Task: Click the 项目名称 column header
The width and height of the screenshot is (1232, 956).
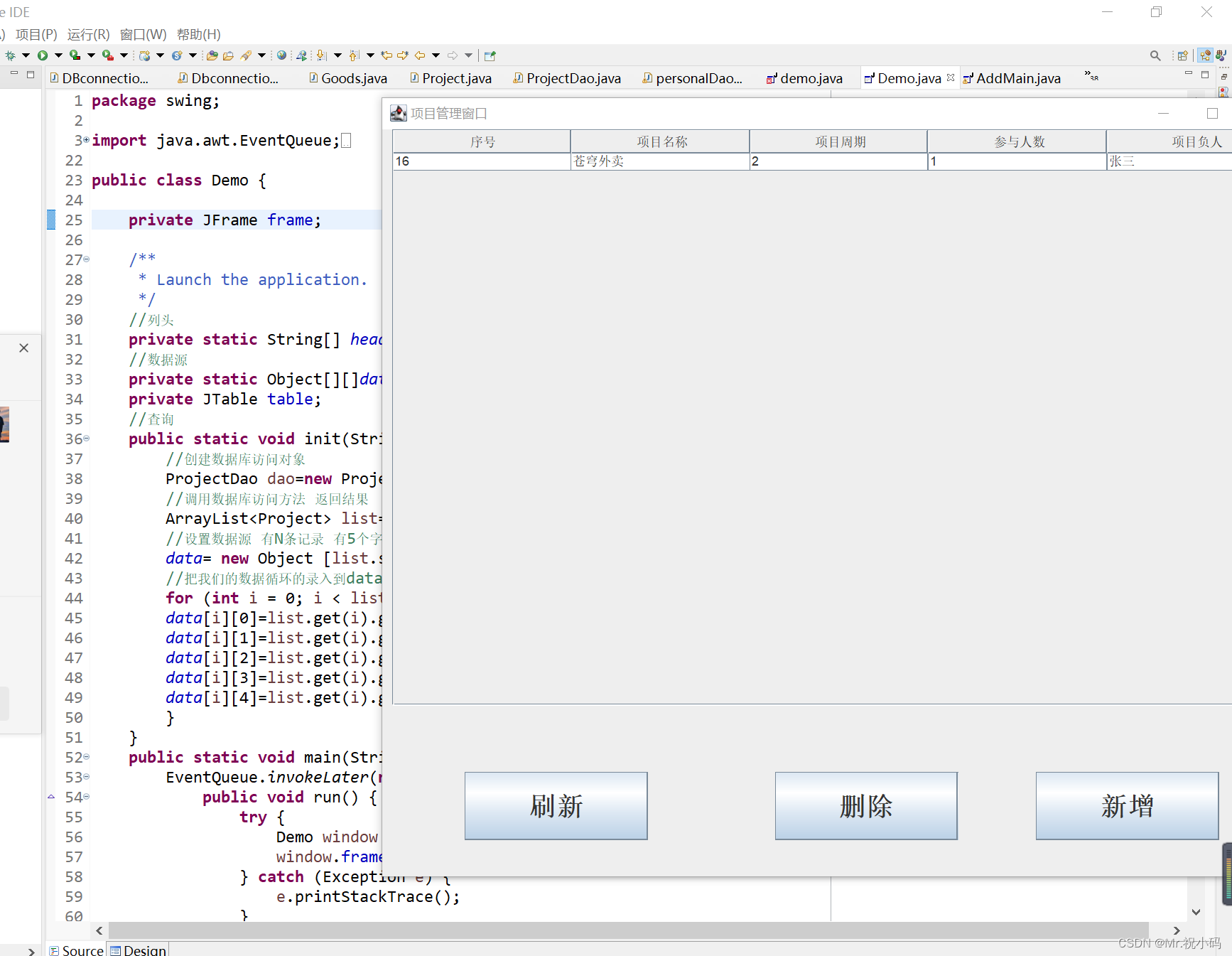Action: pyautogui.click(x=661, y=141)
